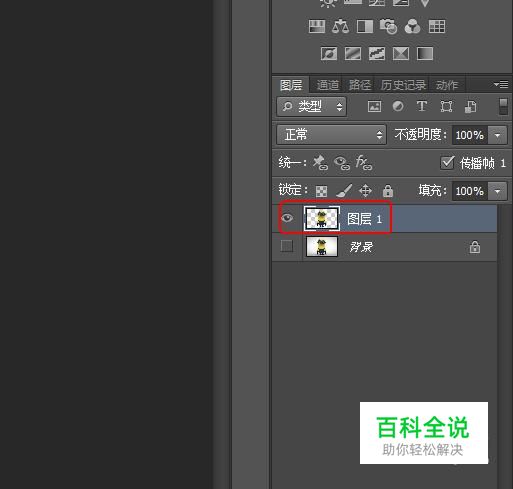Click the padlock on 背景 layer
The image size is (513, 489).
pyautogui.click(x=475, y=247)
